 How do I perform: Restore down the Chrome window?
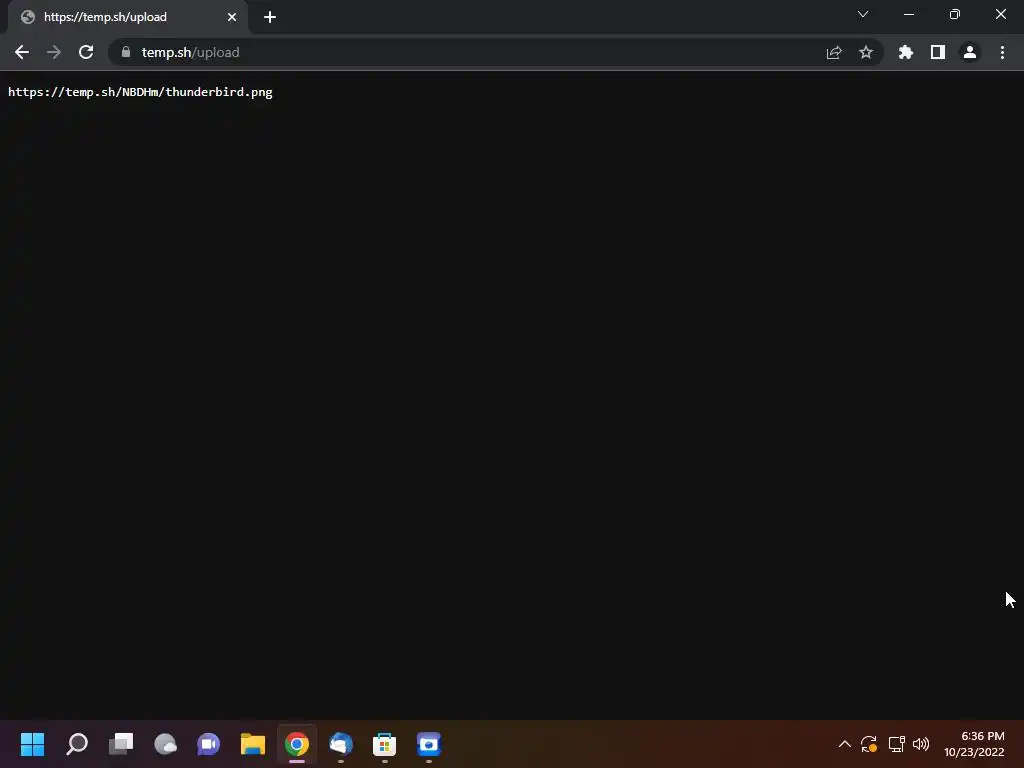coord(955,14)
